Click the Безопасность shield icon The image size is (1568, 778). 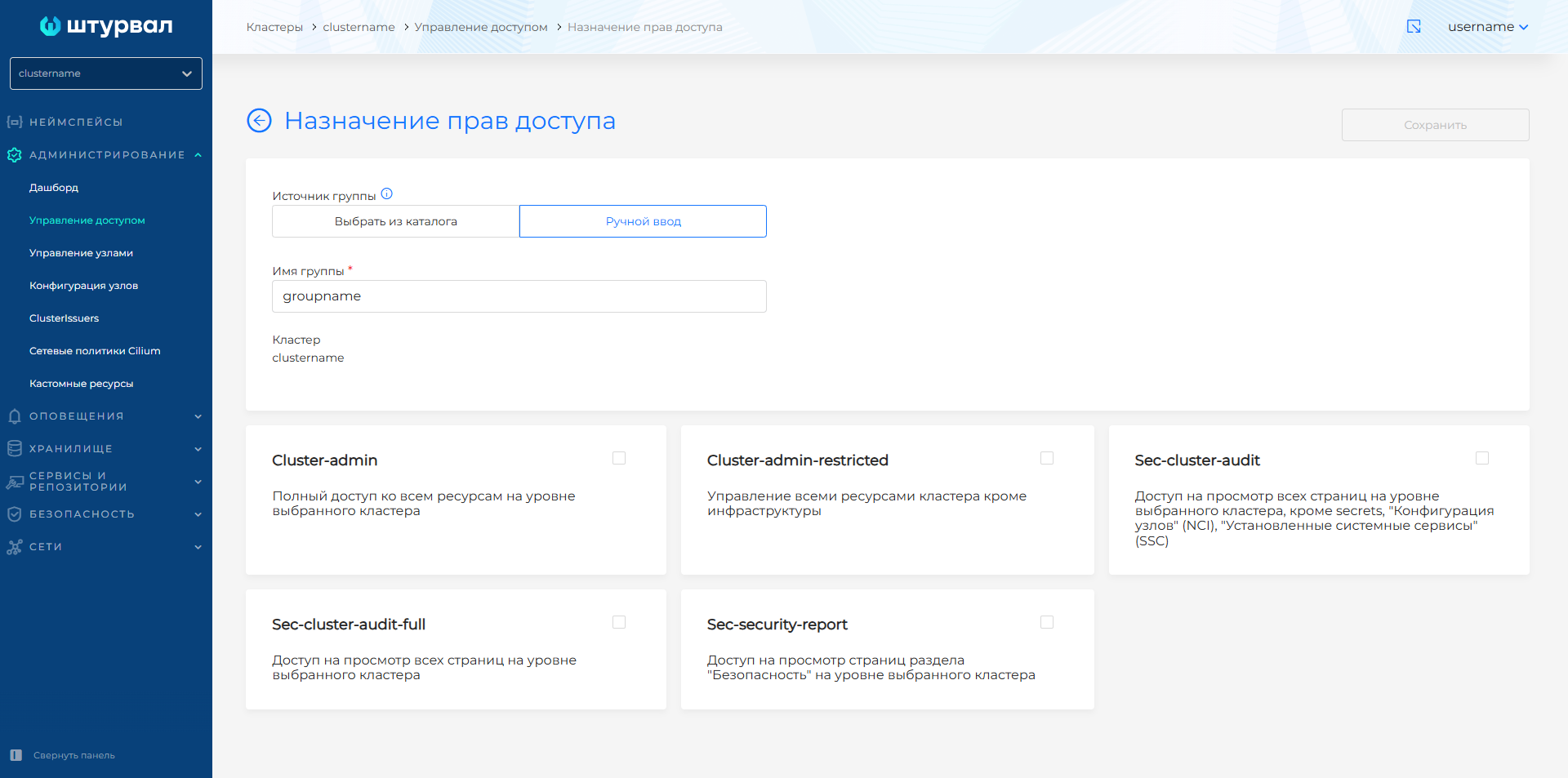point(14,514)
